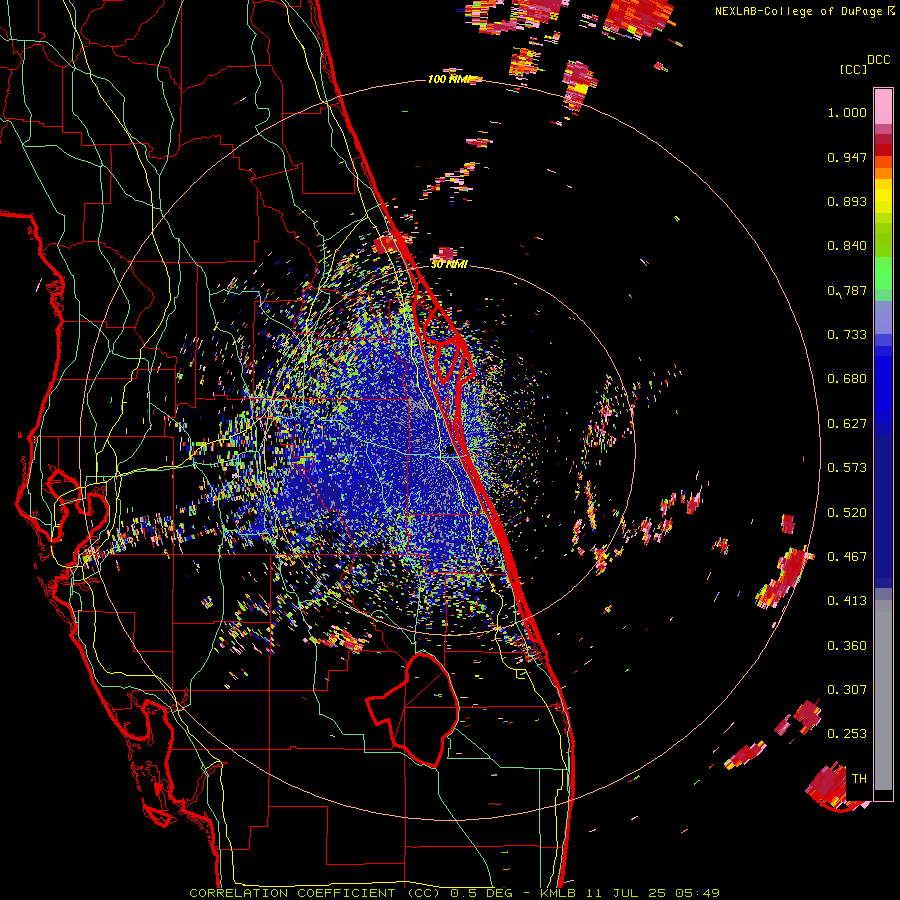Select the 0.573 scale label
This screenshot has width=900, height=900.
[x=847, y=468]
